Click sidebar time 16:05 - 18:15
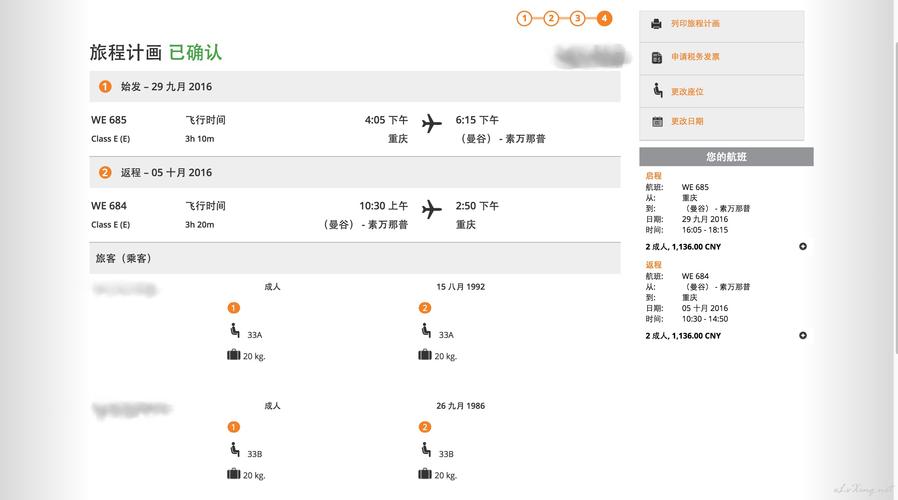Viewport: 898px width, 500px height. coord(704,230)
